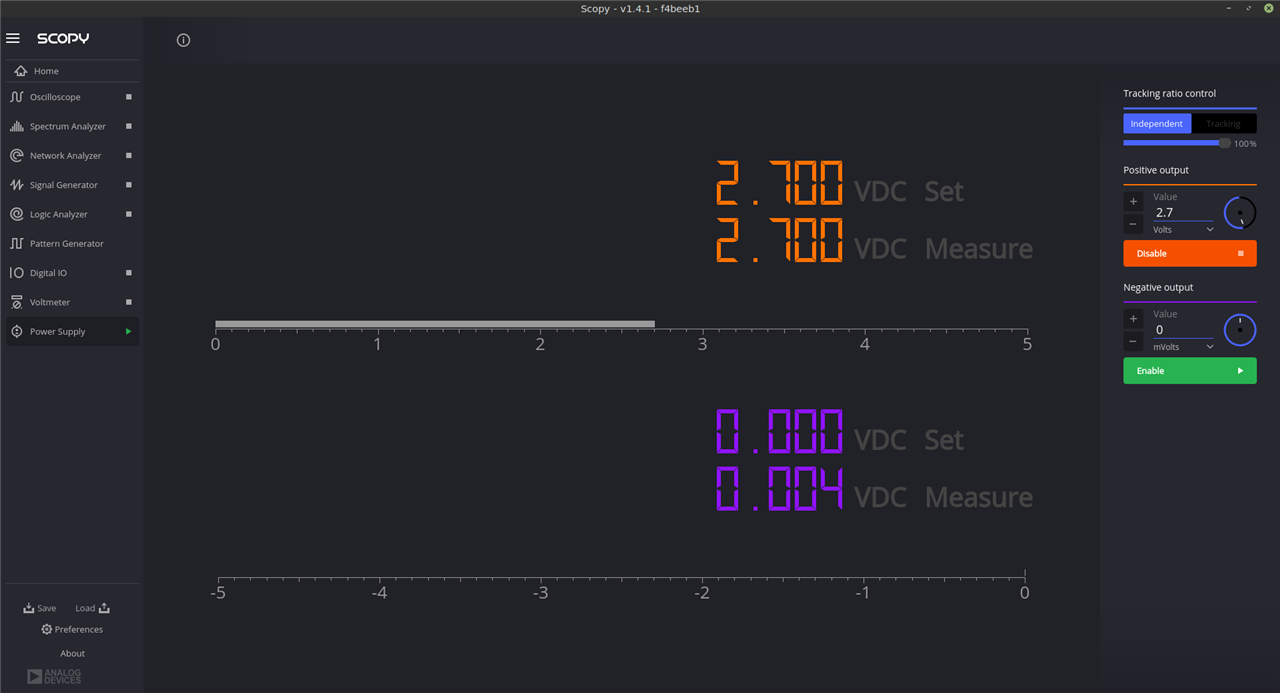
Task: Switch to Tracking mode
Action: pos(1223,124)
